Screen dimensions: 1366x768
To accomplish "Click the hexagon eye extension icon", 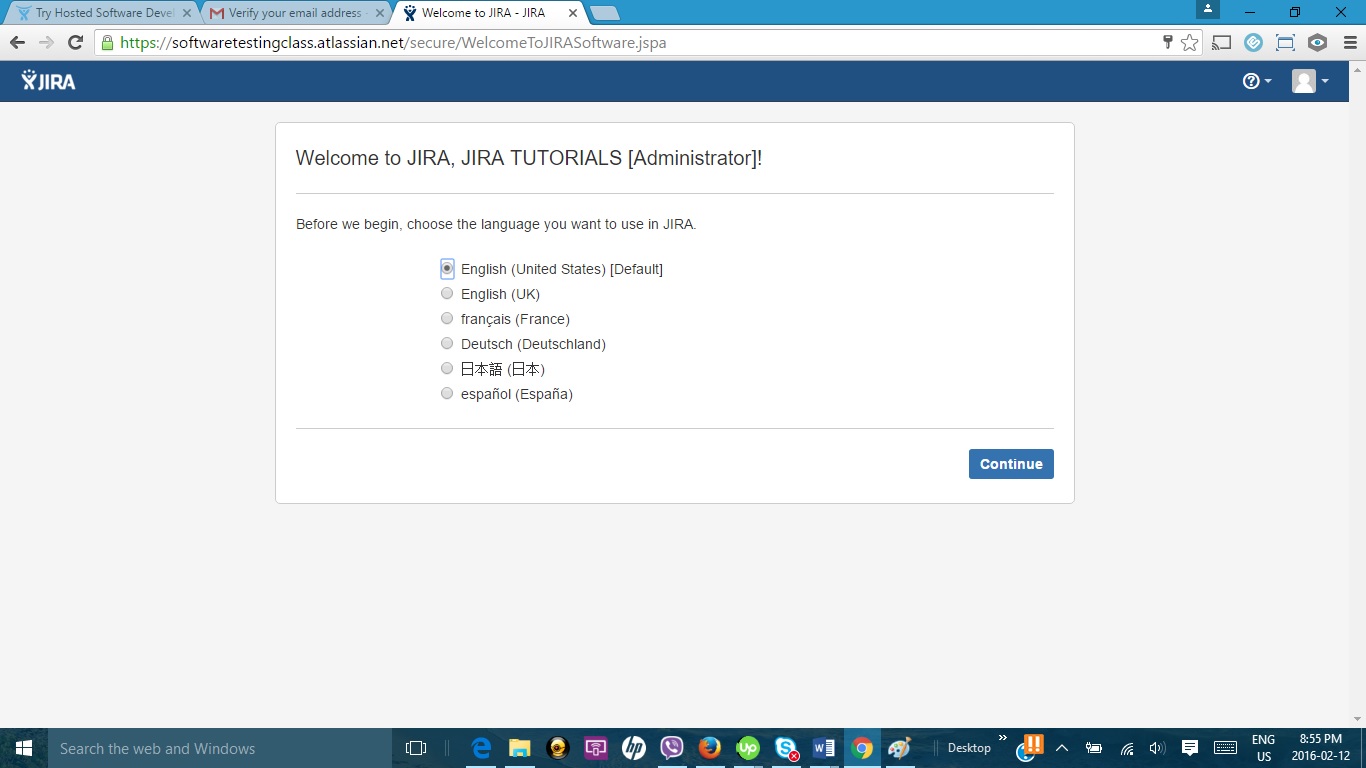I will coord(1317,43).
